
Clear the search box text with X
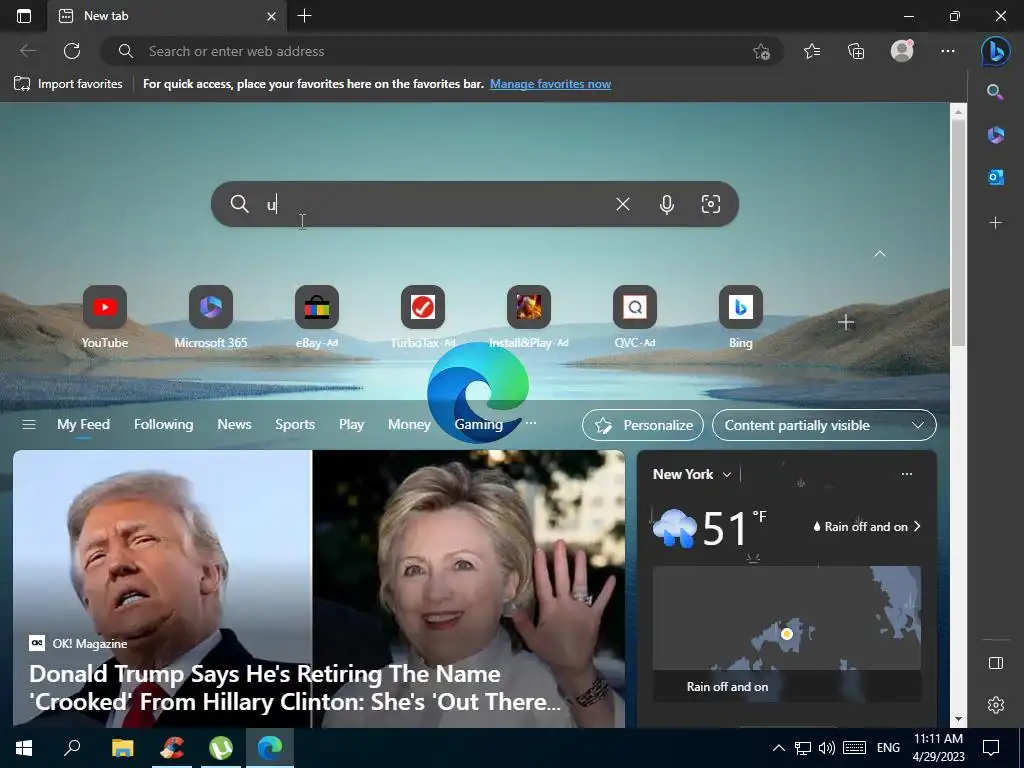coord(622,204)
